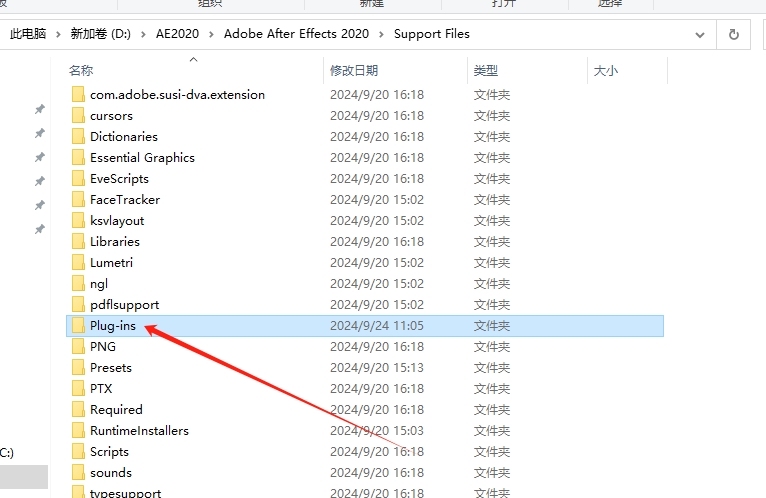Expand the chevron after 新加卷 (D:)

tap(143, 34)
